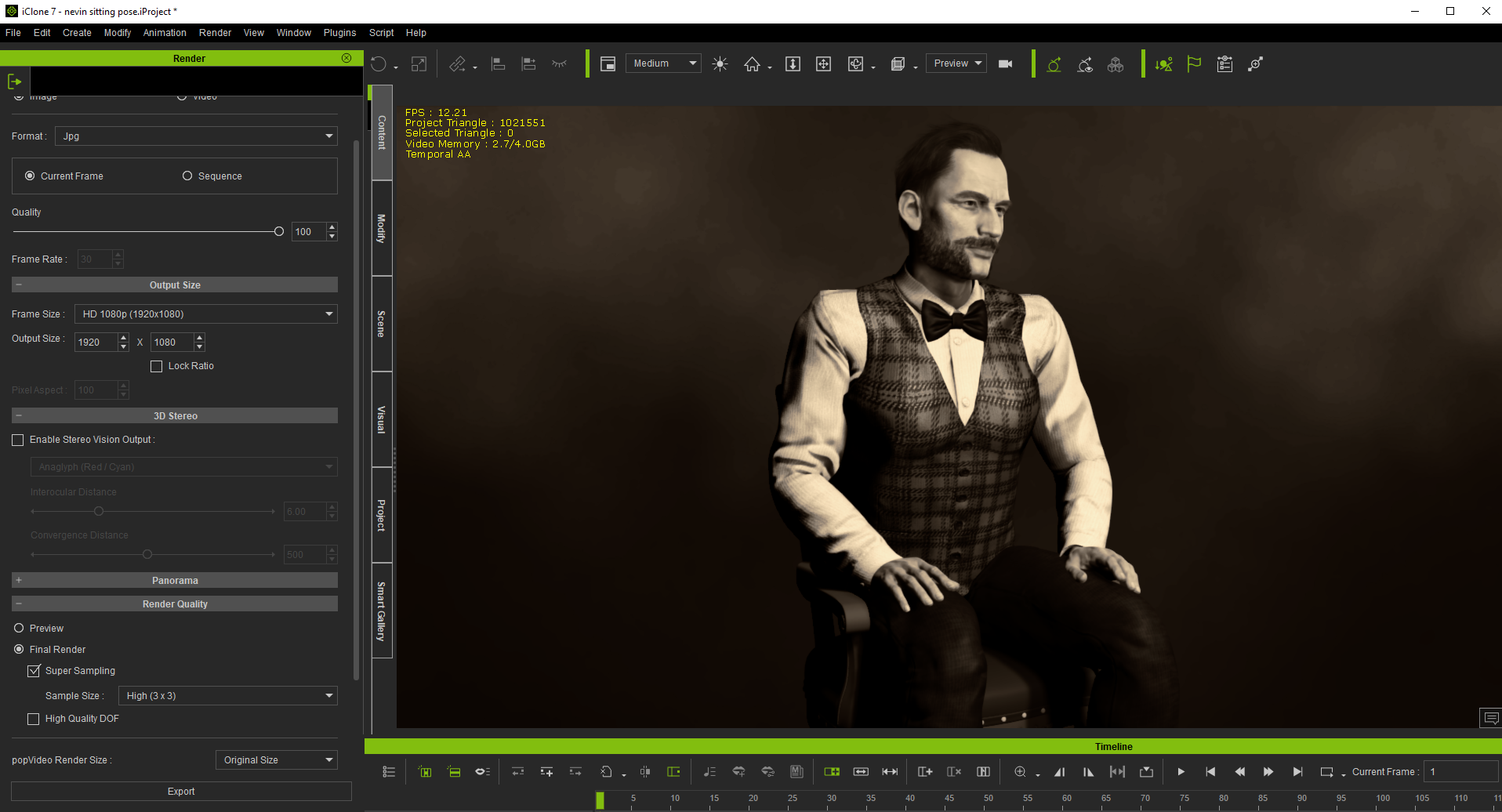Jump to the first frame
The image size is (1502, 812).
1210,772
